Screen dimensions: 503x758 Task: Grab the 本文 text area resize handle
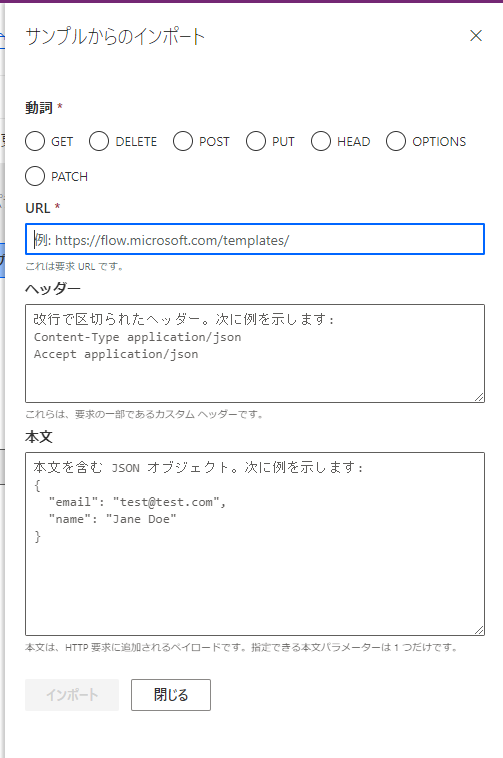tap(479, 629)
